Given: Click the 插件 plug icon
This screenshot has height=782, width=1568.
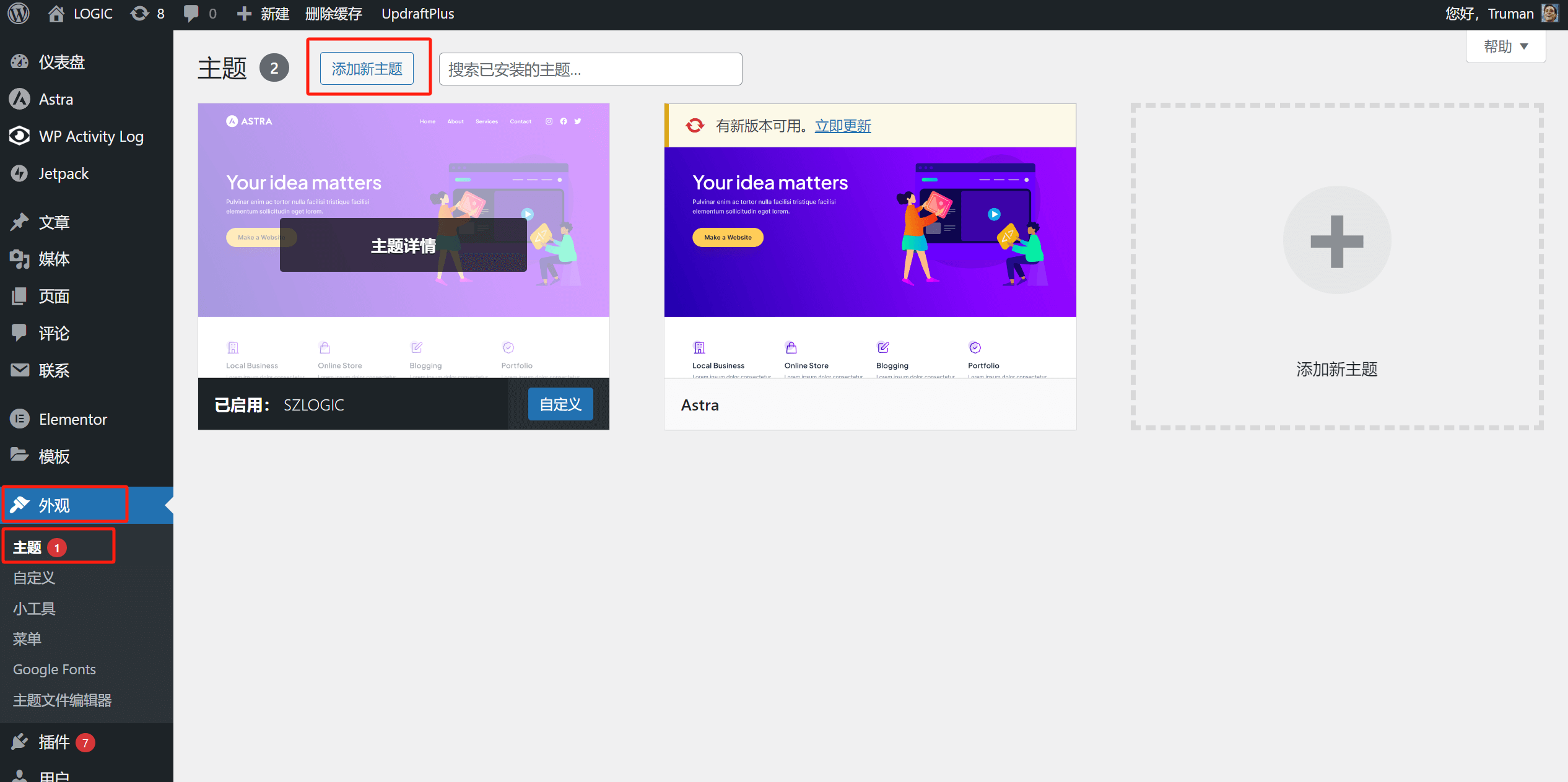Looking at the screenshot, I should point(20,742).
